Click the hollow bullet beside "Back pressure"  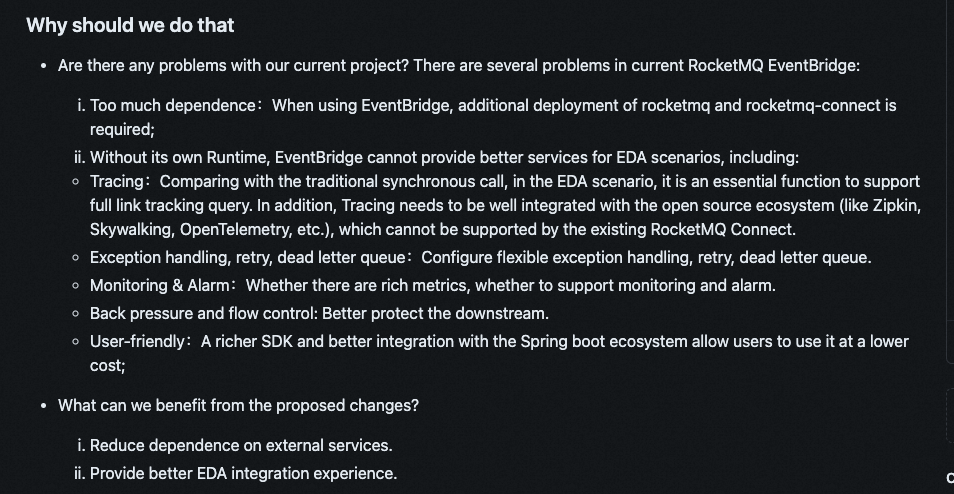(76, 314)
